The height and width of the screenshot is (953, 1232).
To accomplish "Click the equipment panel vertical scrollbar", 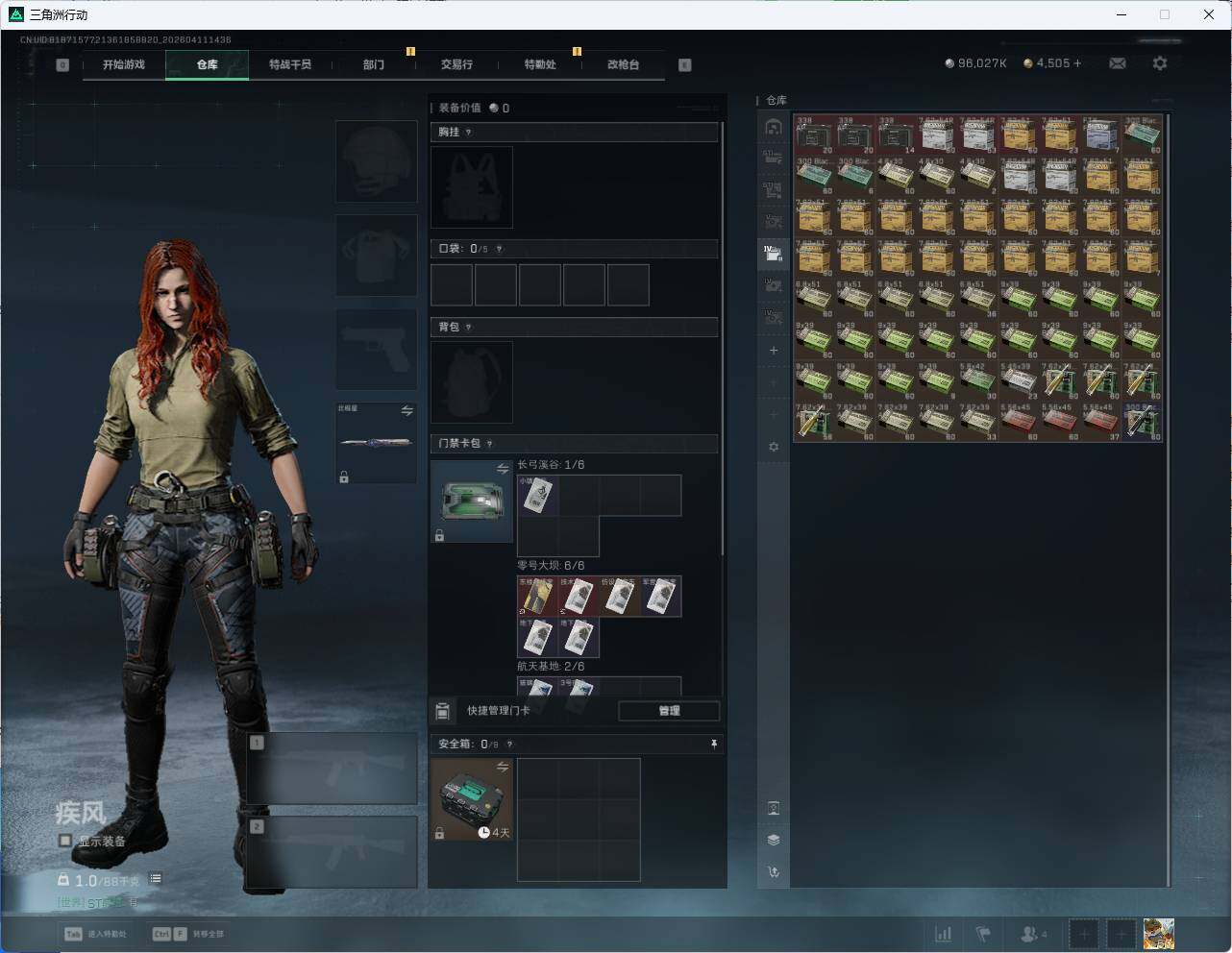I will (722, 338).
